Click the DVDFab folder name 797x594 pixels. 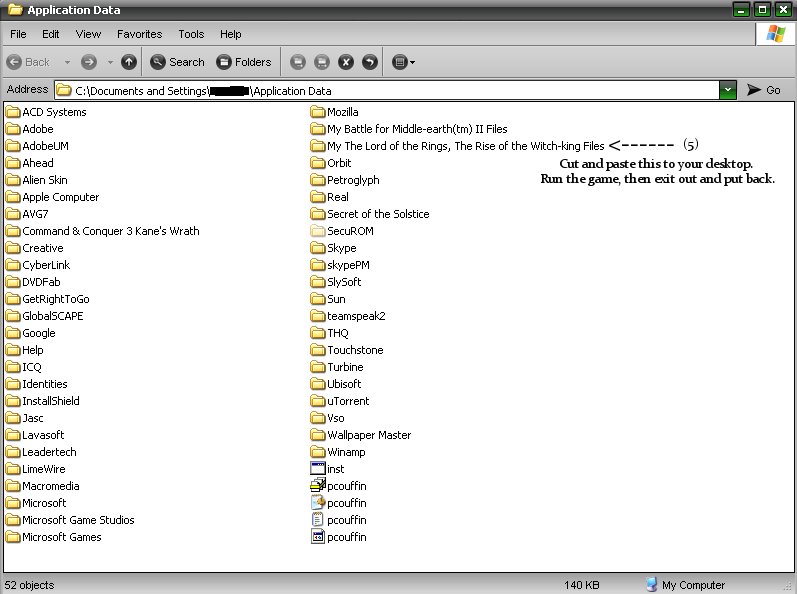[x=41, y=282]
